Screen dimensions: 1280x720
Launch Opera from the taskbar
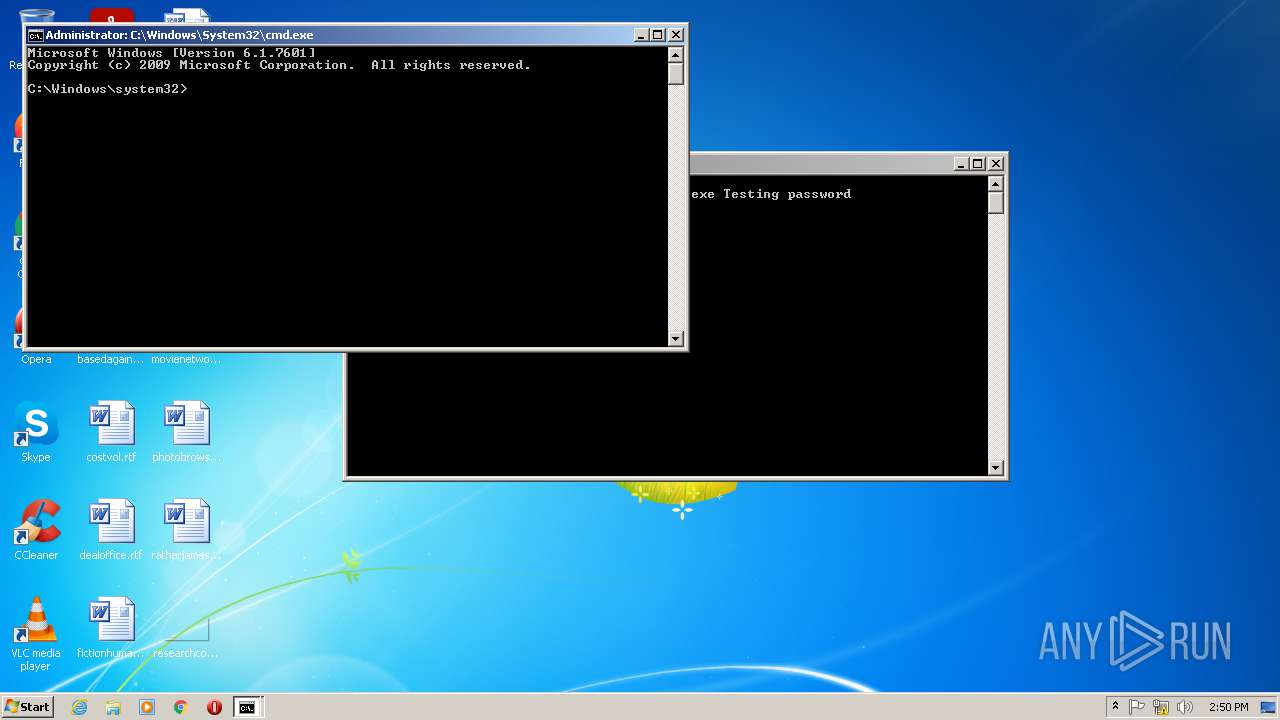214,707
